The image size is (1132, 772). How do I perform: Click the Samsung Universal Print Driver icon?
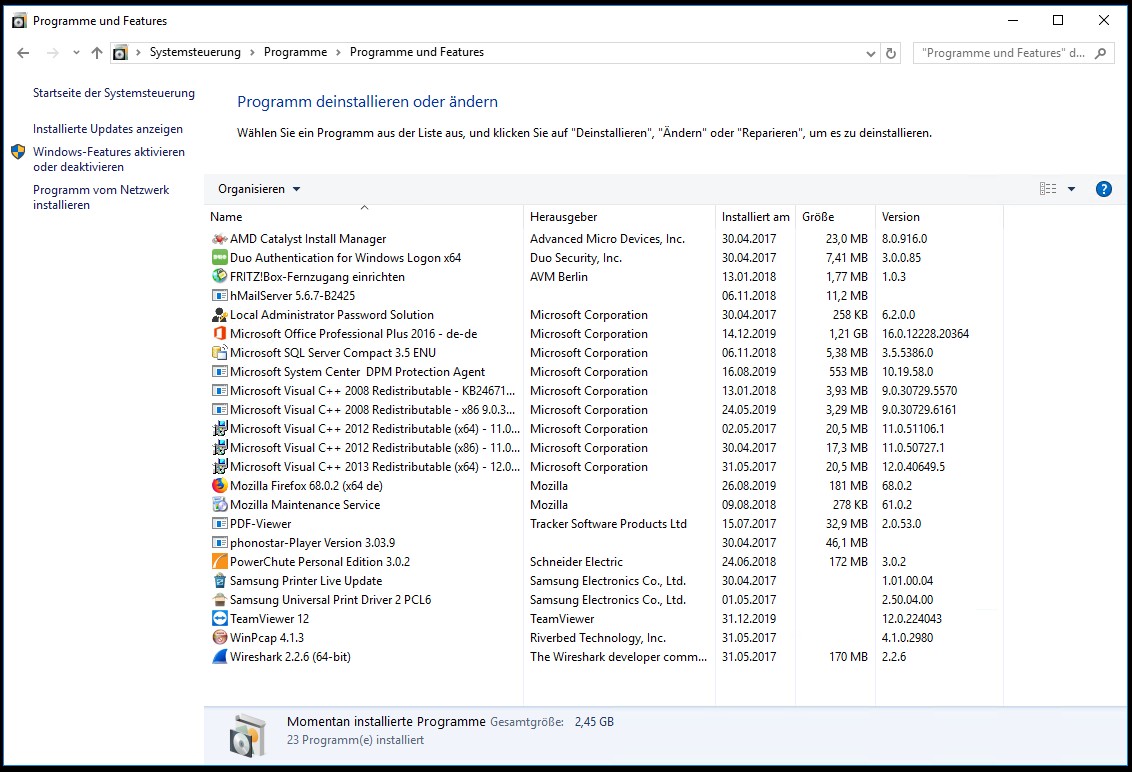click(x=219, y=600)
